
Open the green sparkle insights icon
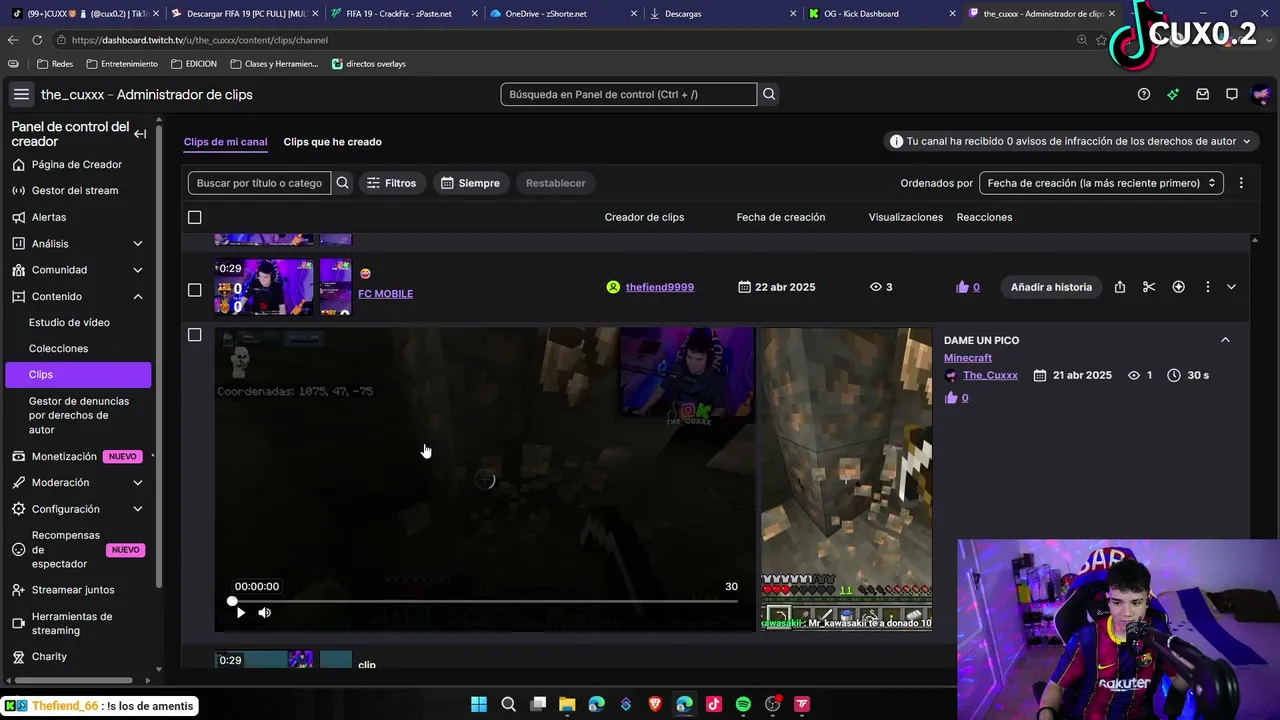pyautogui.click(x=1173, y=94)
